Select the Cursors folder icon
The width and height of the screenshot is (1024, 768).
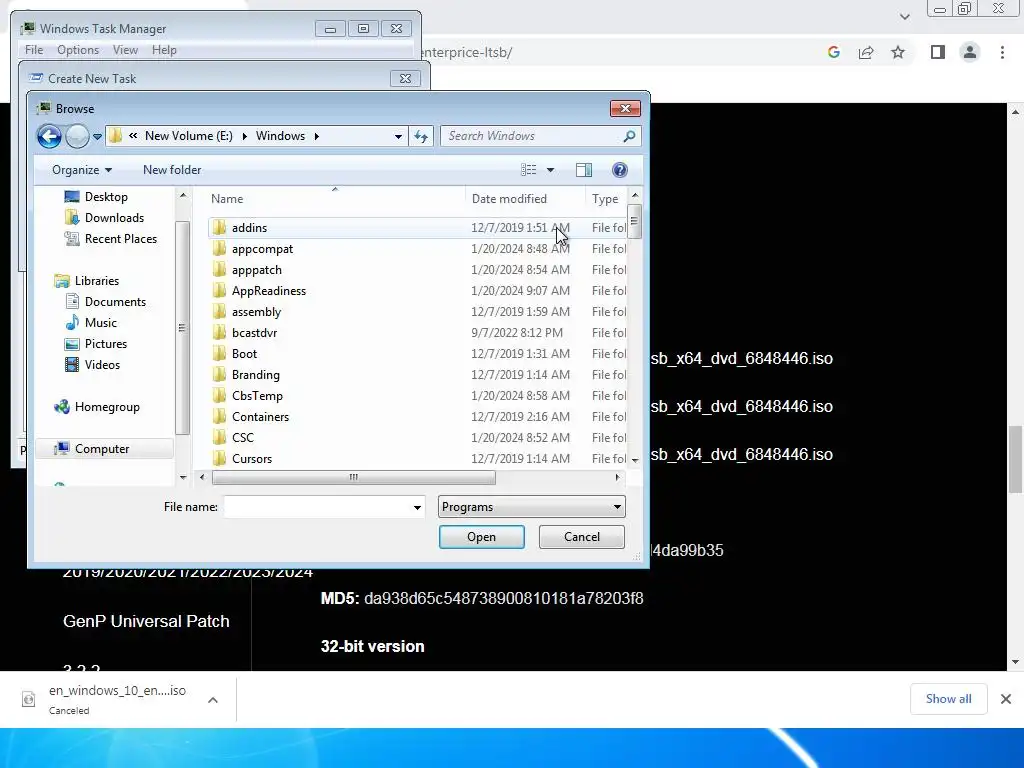(x=219, y=458)
